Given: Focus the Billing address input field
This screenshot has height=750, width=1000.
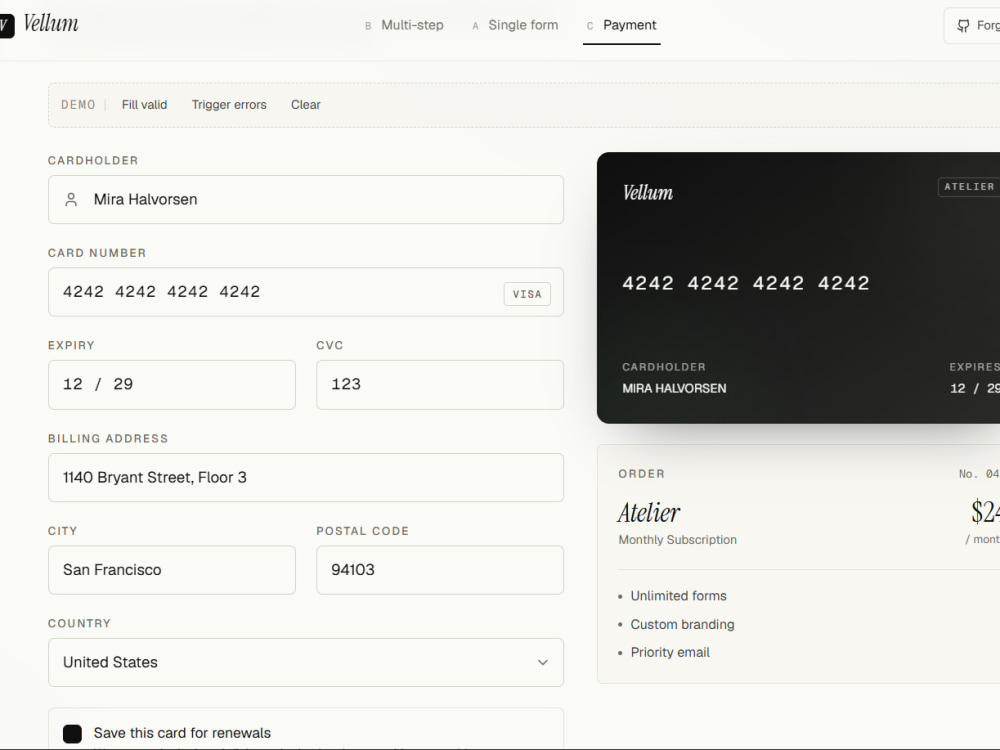Looking at the screenshot, I should 305,478.
